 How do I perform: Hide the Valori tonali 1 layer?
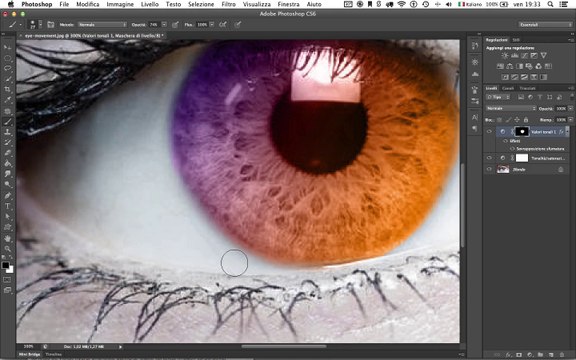pos(489,132)
